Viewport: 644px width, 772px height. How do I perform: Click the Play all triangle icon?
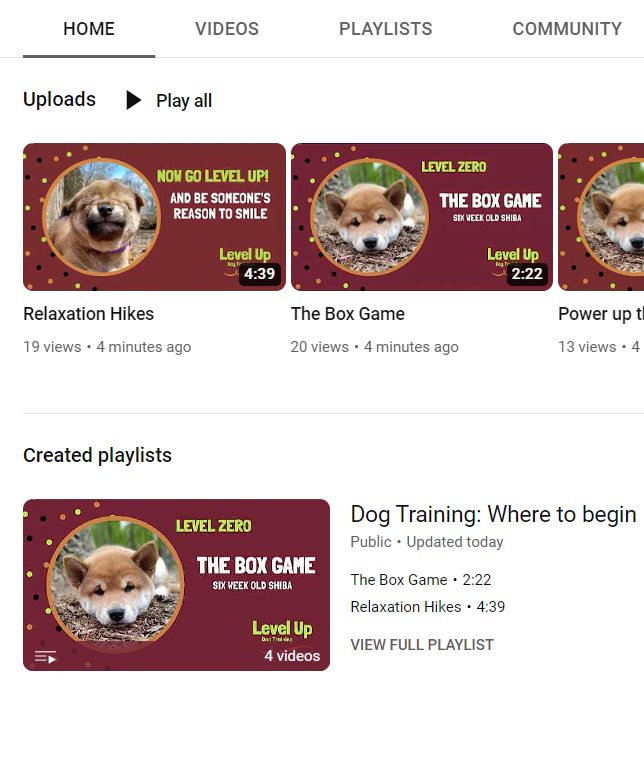(133, 100)
